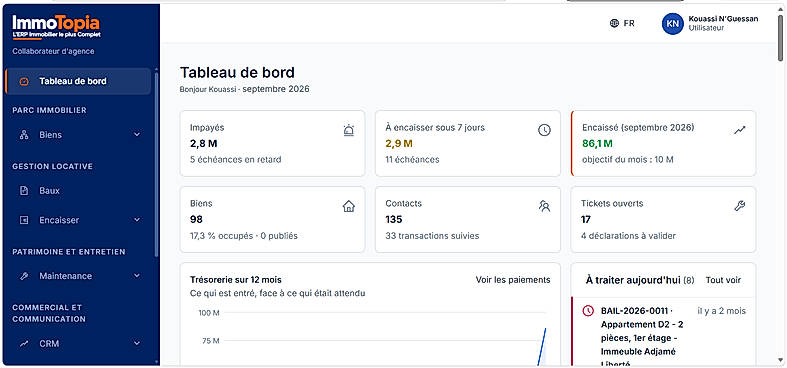
Task: Click the '86,1 M' green amount
Action: (x=597, y=144)
